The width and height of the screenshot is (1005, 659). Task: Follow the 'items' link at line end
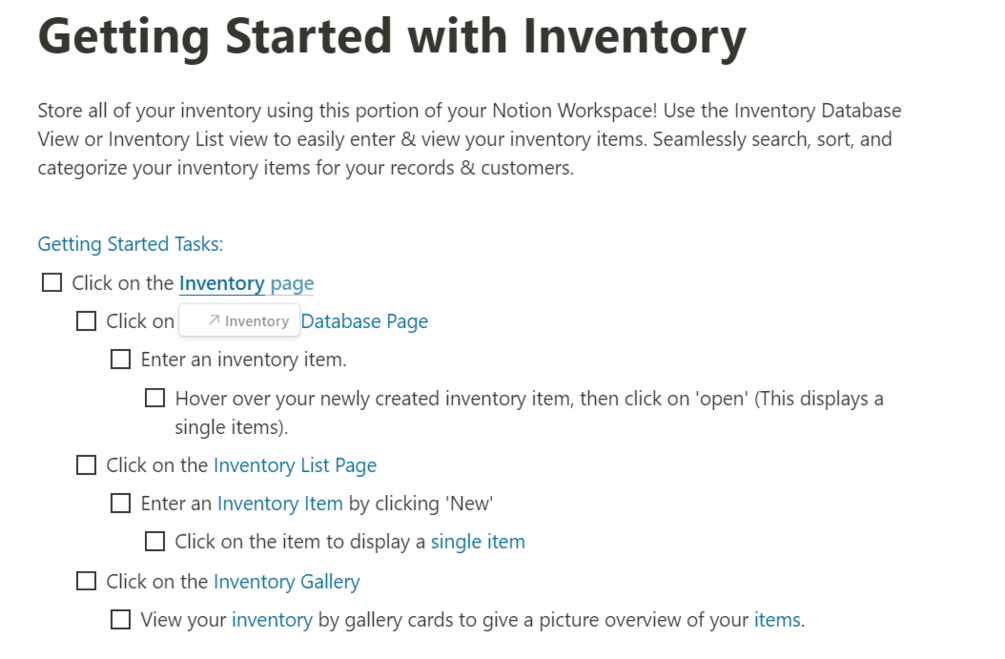[x=777, y=620]
